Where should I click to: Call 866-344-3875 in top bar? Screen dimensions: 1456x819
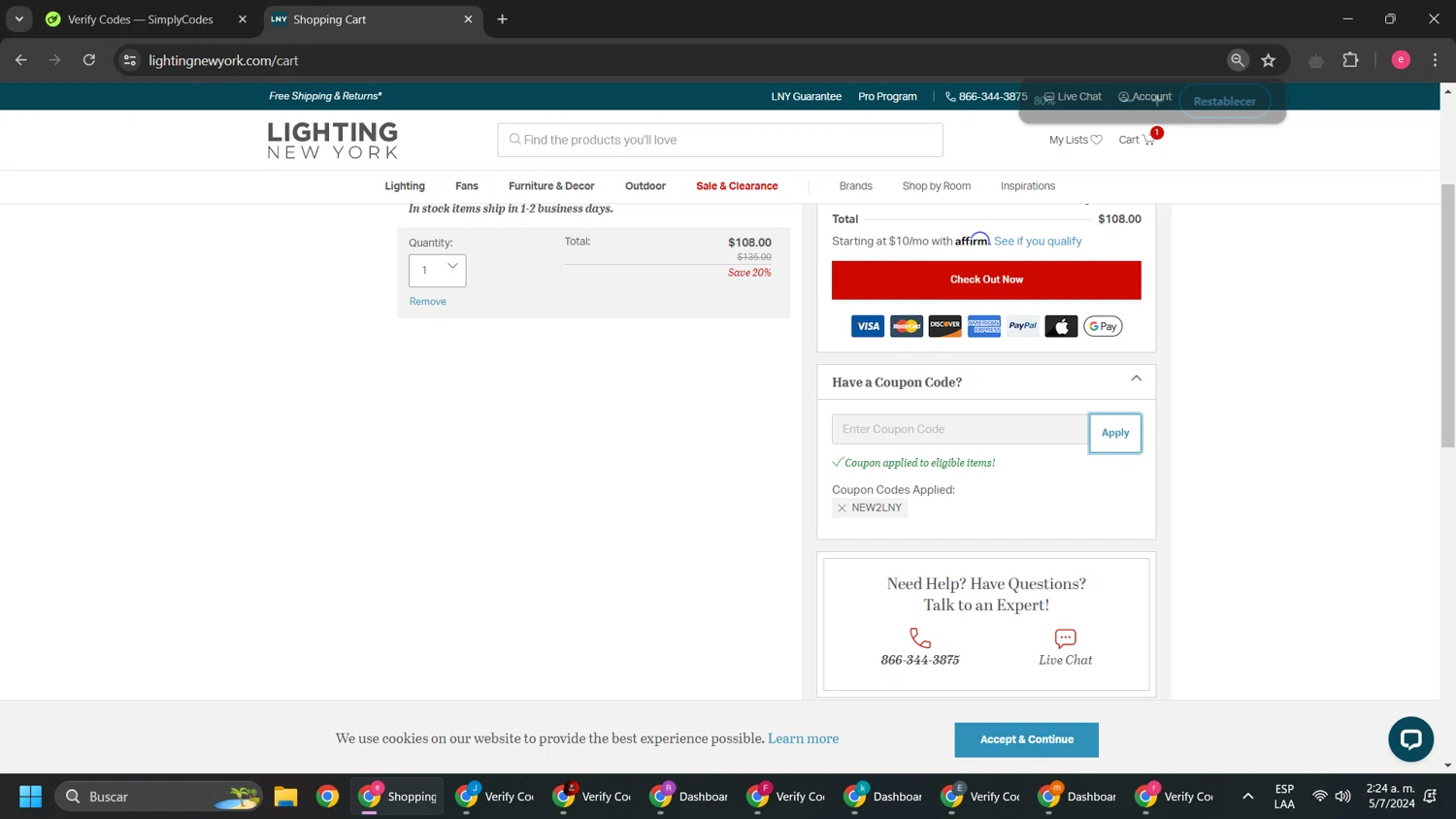point(986,96)
